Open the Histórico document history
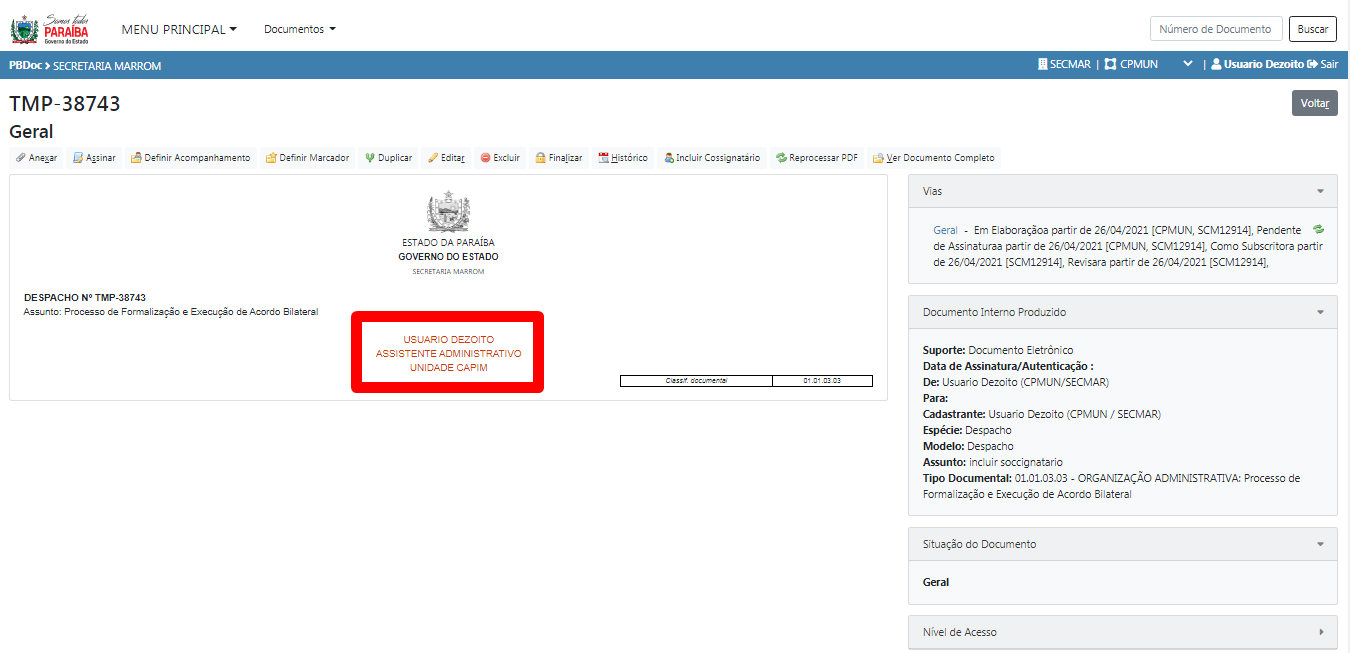The width and height of the screenshot is (1350, 653). tap(622, 158)
